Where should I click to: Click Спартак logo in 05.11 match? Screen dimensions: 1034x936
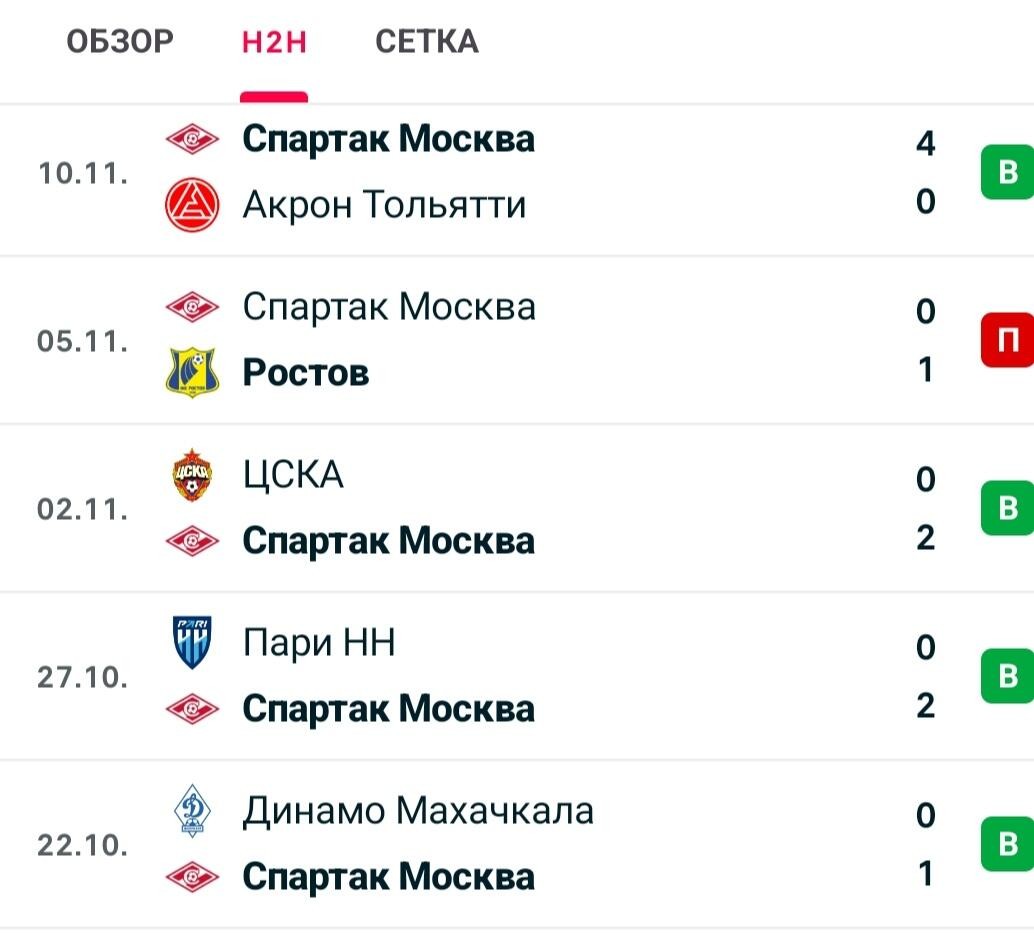pos(192,307)
